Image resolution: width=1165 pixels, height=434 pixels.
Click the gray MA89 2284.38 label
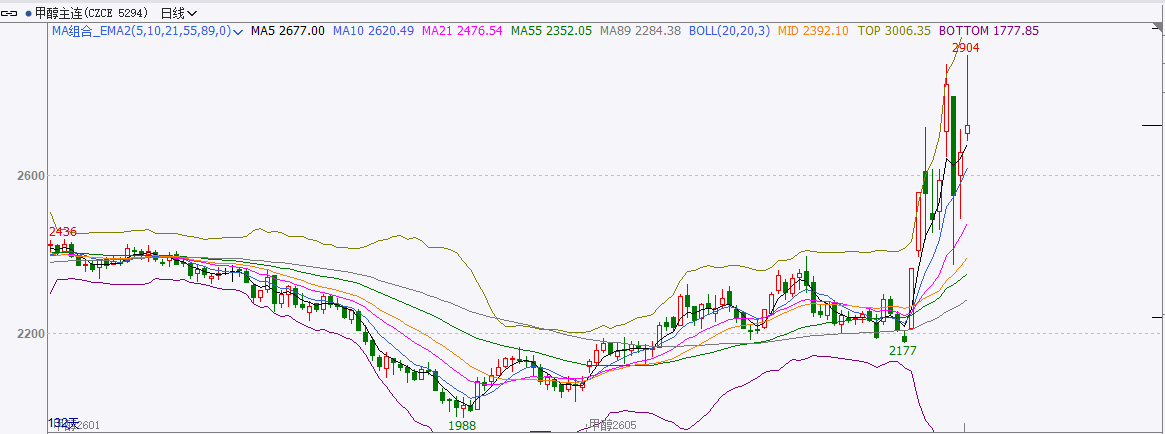[x=640, y=32]
